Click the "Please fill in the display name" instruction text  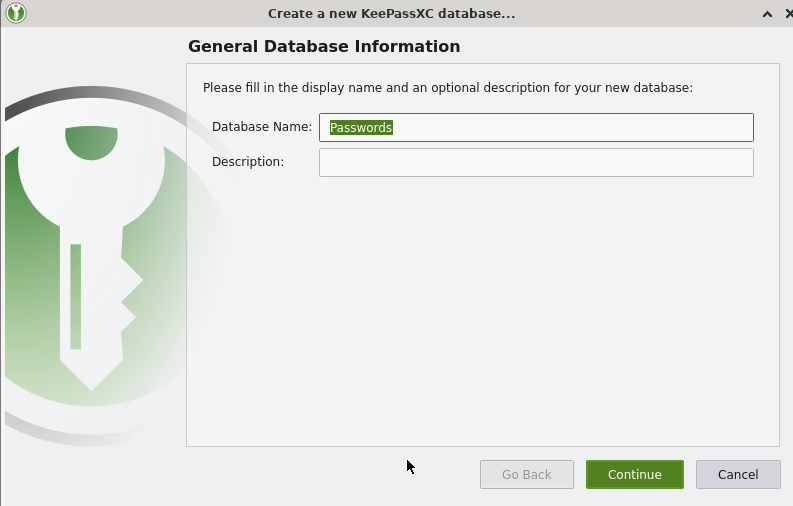447,88
